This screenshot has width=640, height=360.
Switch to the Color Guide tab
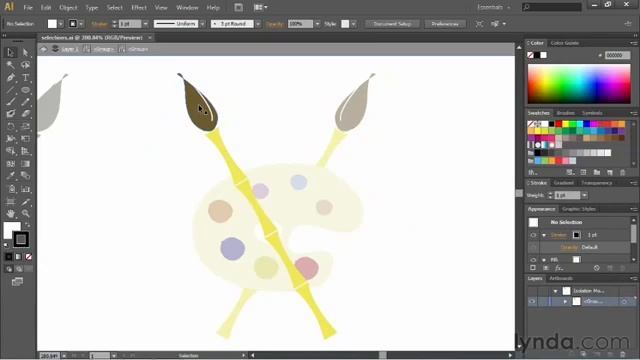(x=565, y=43)
